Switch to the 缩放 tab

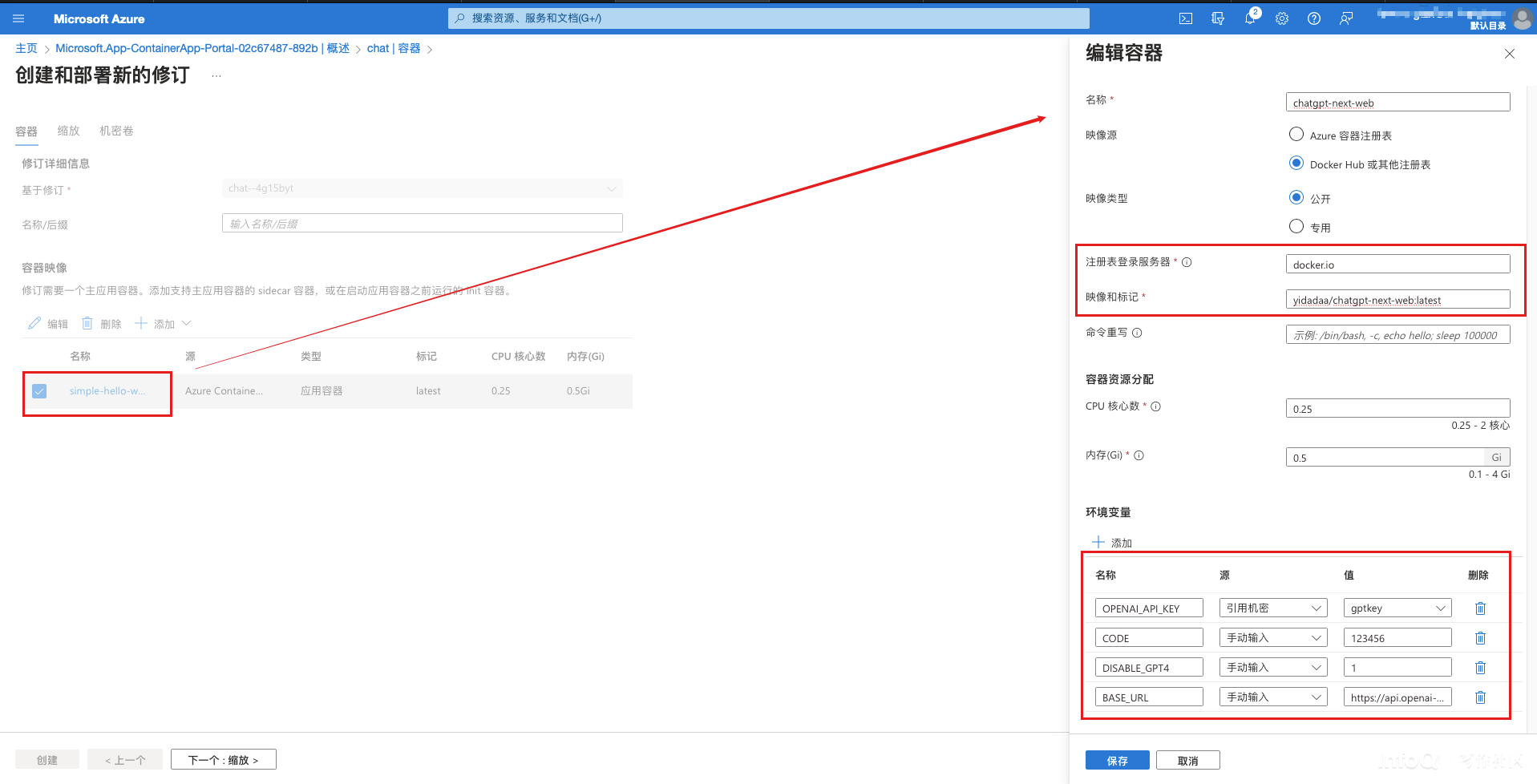(69, 131)
